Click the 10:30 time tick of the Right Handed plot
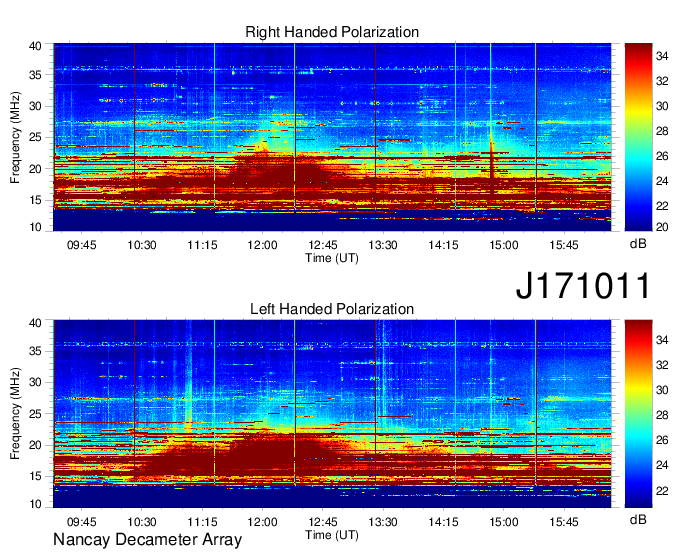 [x=142, y=245]
